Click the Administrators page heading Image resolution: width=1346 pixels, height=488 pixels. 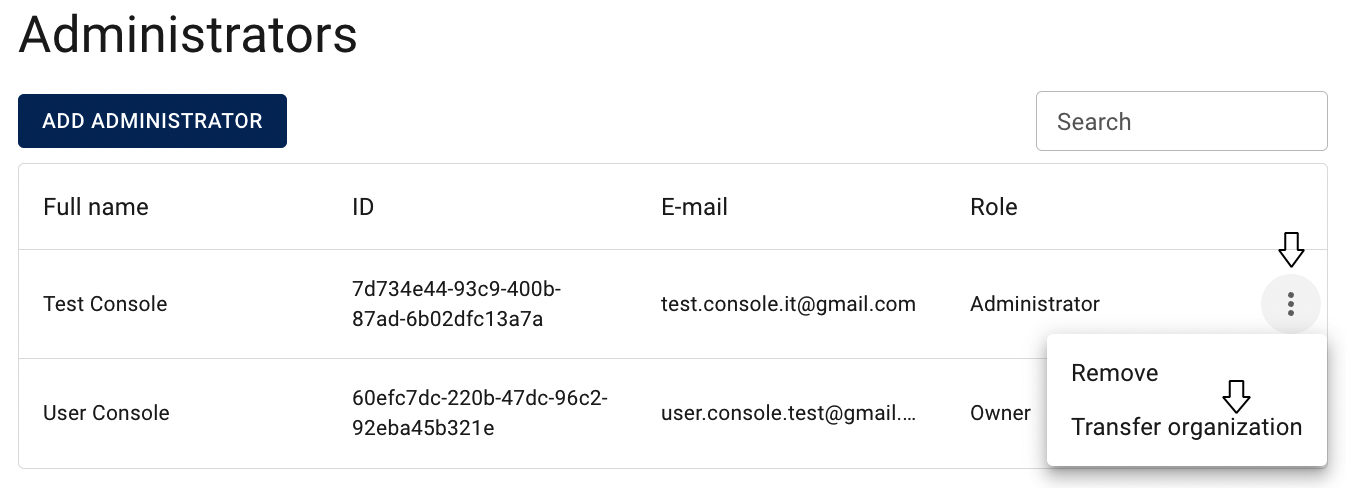click(188, 35)
